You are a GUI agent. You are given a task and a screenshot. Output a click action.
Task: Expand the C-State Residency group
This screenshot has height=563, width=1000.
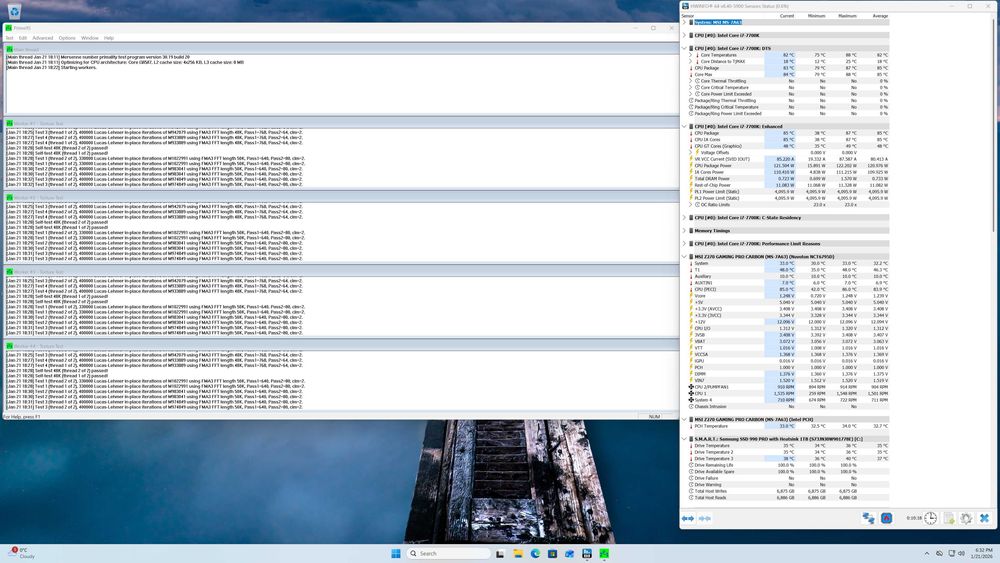point(684,218)
